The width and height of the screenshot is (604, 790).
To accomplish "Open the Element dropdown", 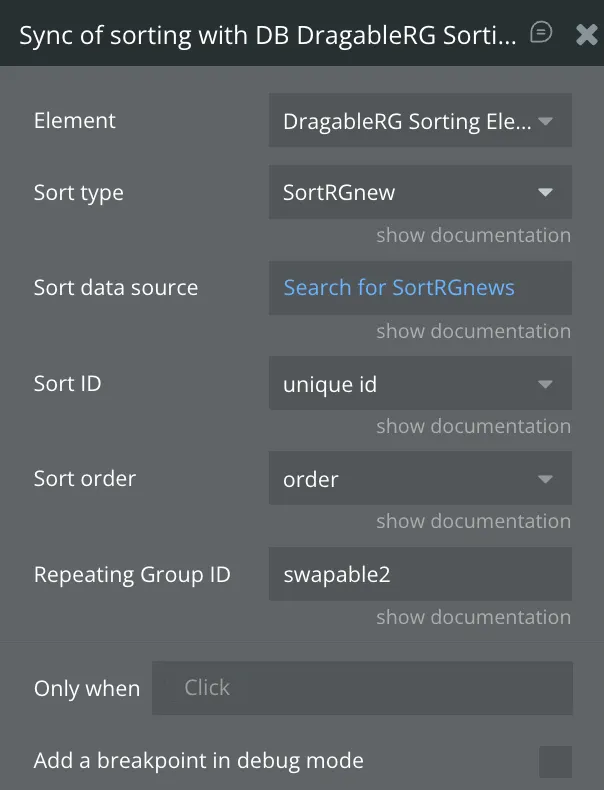I will pyautogui.click(x=420, y=121).
